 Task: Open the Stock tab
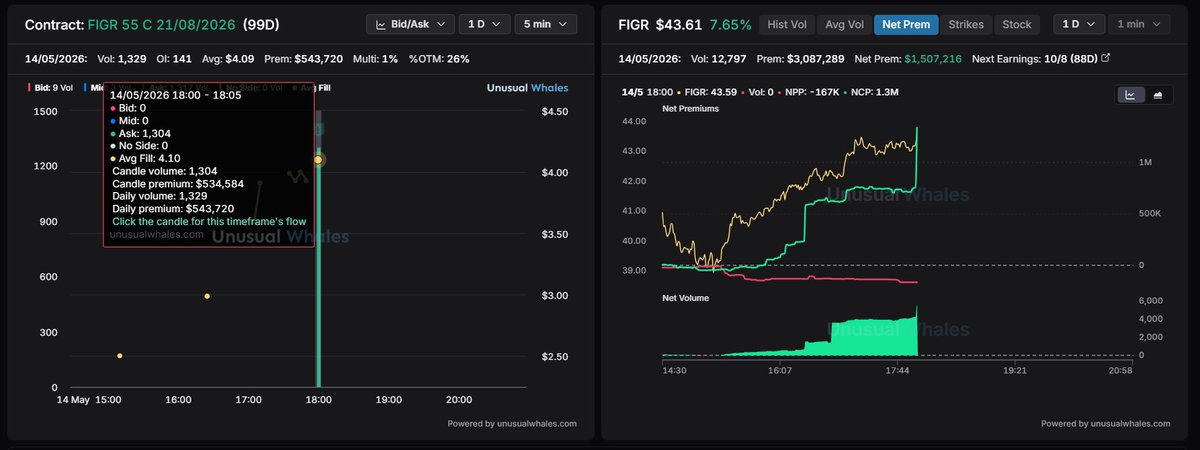click(x=1017, y=24)
